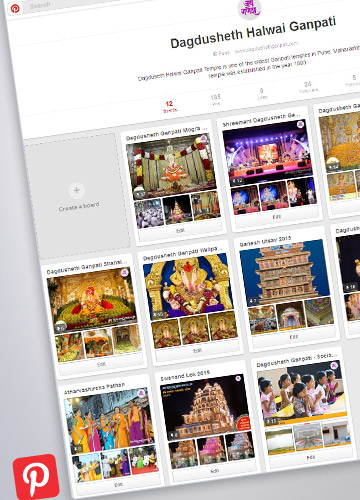Click the avatar badge on the Swanand Lok 2016 board
Image resolution: width=360 pixels, height=500 pixels.
click(x=238, y=378)
